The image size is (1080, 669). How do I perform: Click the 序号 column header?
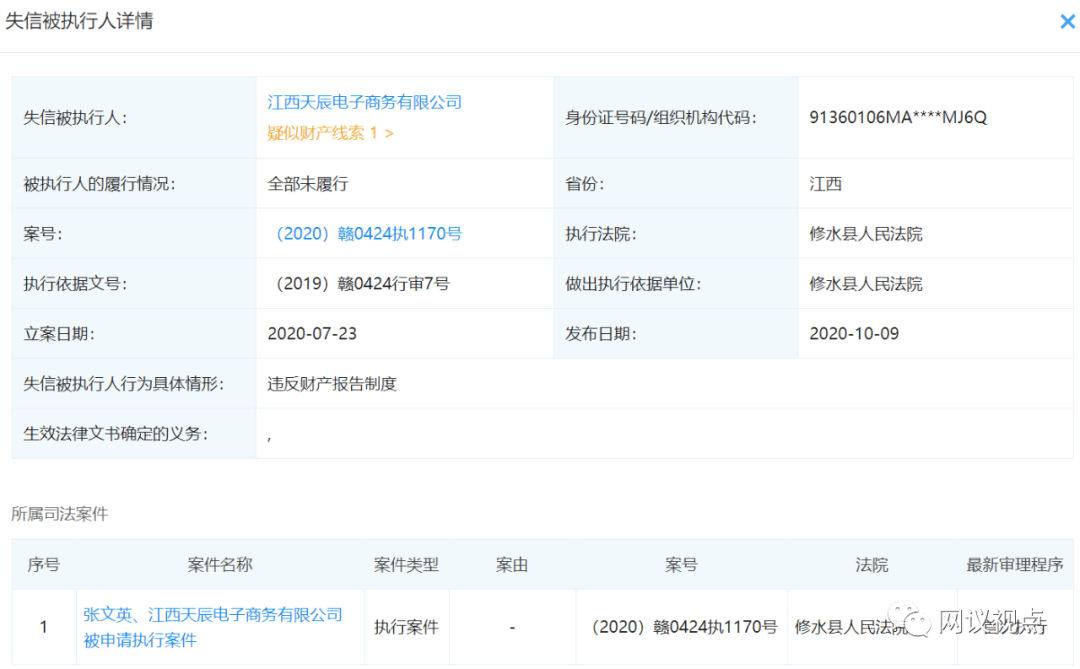pyautogui.click(x=43, y=565)
